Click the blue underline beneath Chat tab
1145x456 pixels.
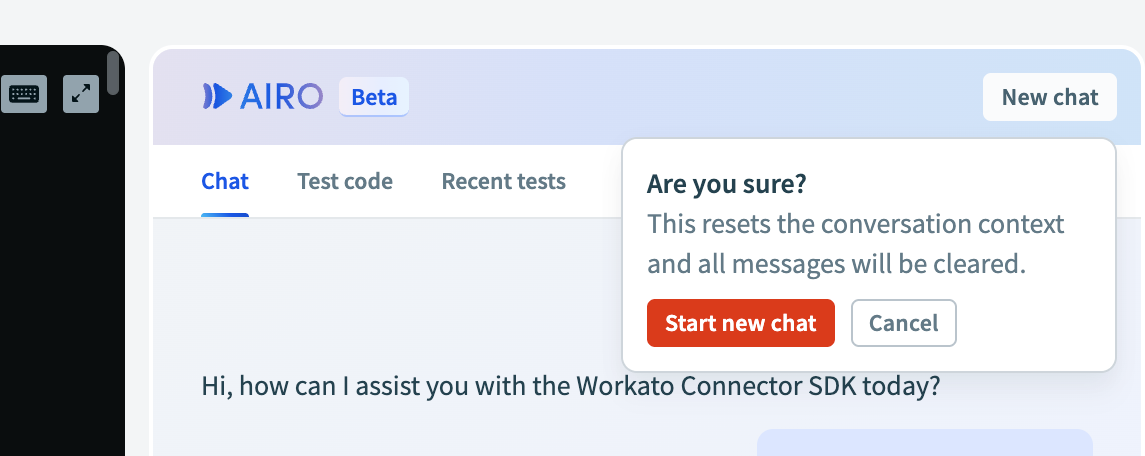click(225, 214)
